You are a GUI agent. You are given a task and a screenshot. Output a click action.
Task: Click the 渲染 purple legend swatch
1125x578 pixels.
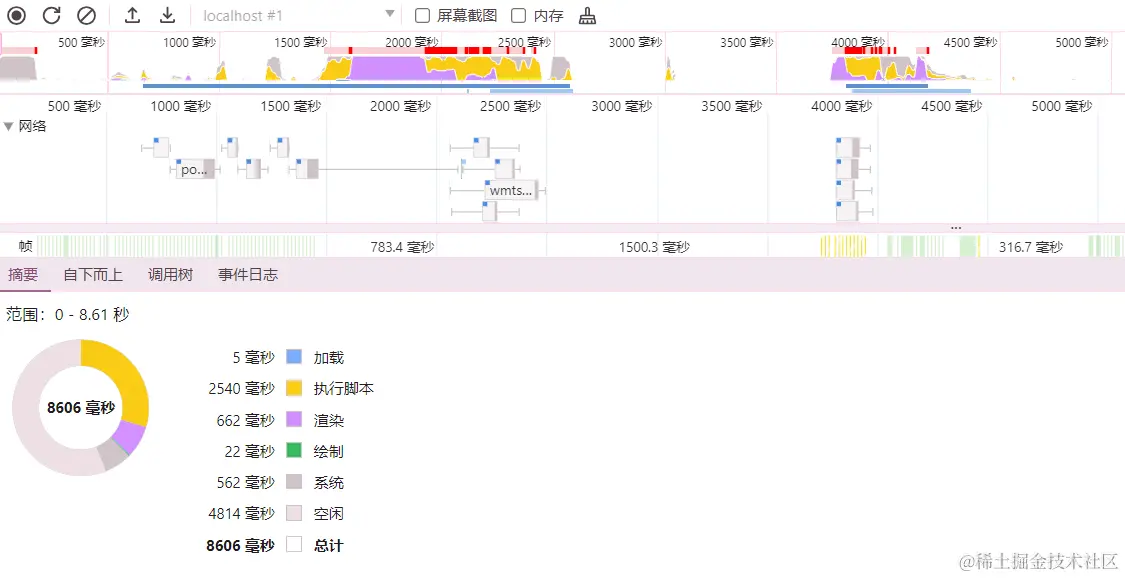point(294,420)
